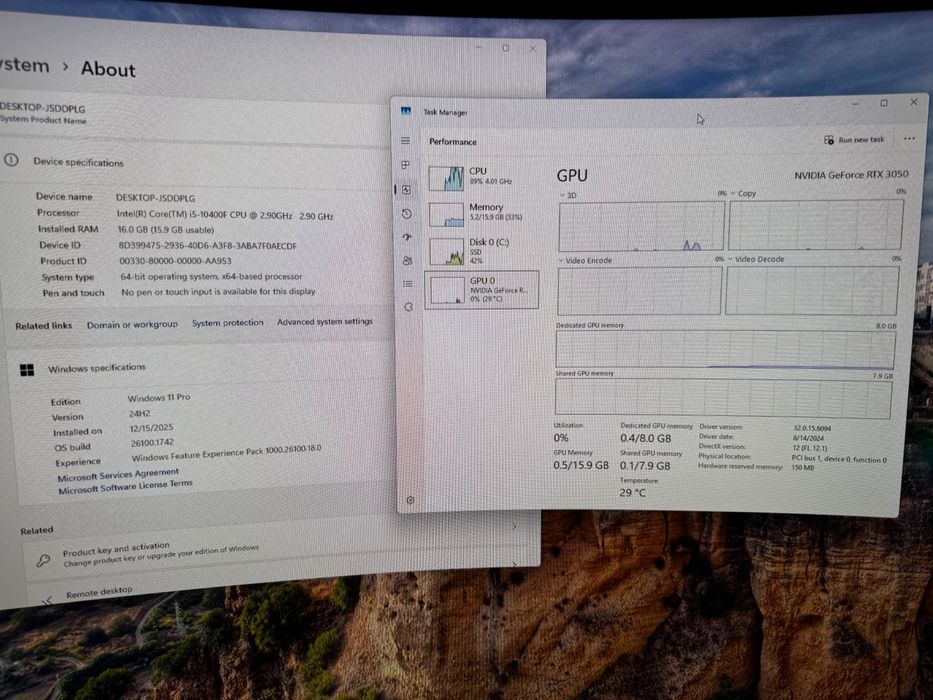Viewport: 933px width, 700px height.
Task: Open Microsoft Services Agreement link
Action: [x=118, y=474]
